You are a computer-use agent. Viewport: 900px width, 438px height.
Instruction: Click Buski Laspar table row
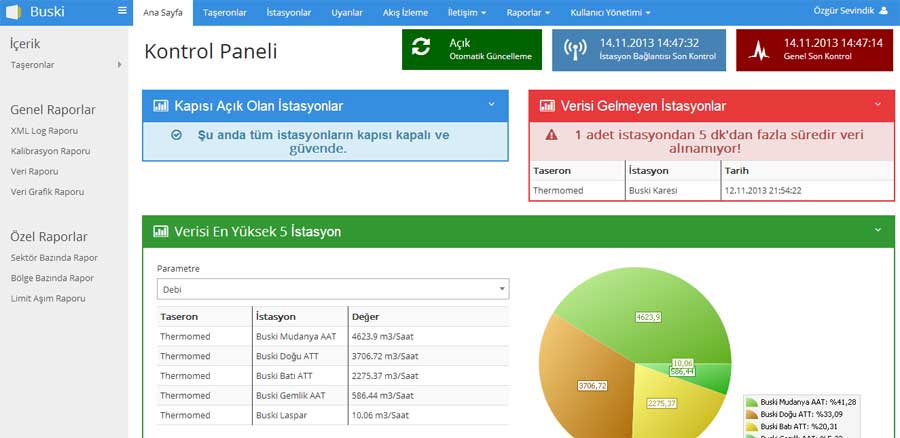coord(333,415)
